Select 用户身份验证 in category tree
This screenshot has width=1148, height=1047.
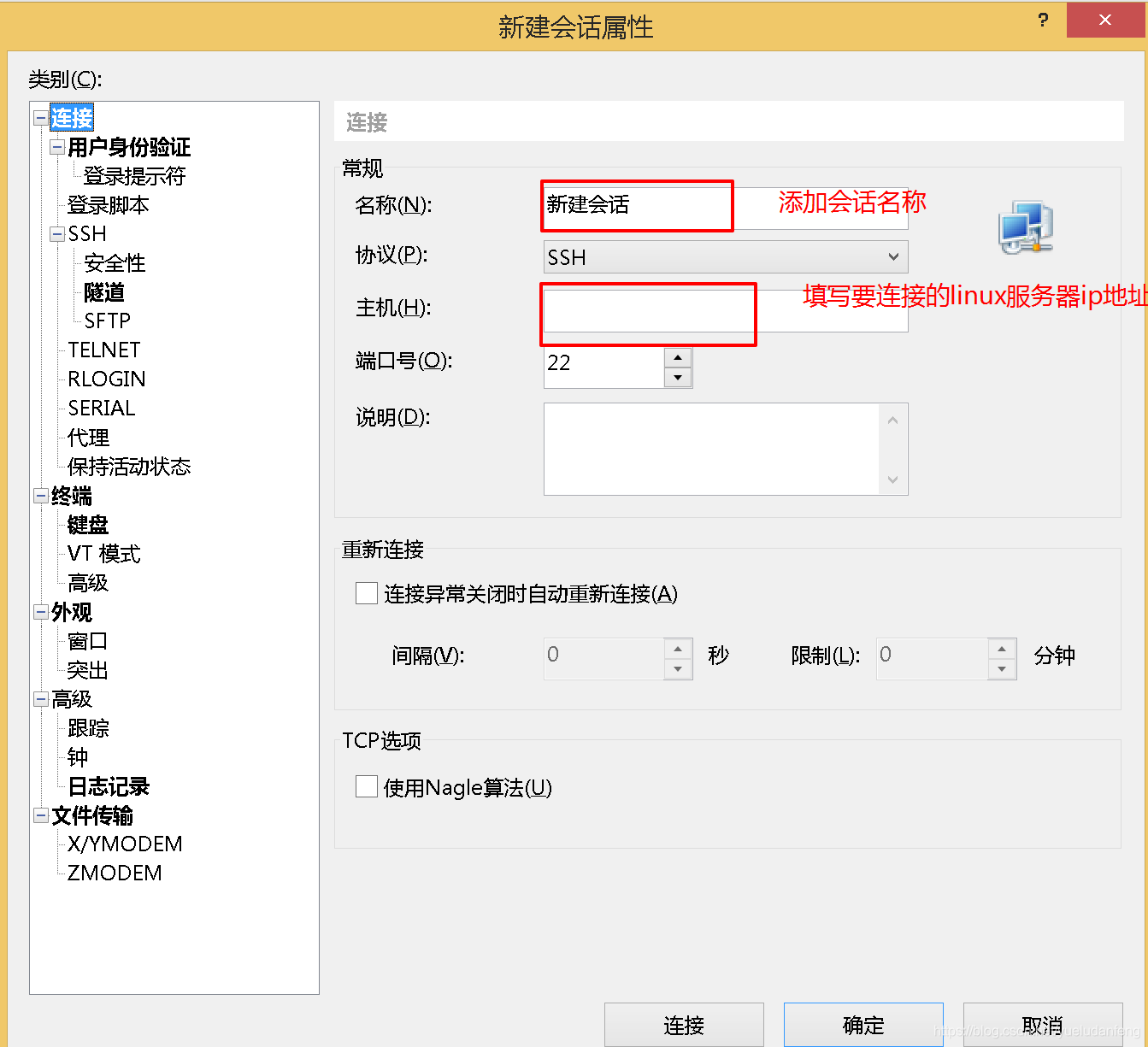[x=129, y=147]
